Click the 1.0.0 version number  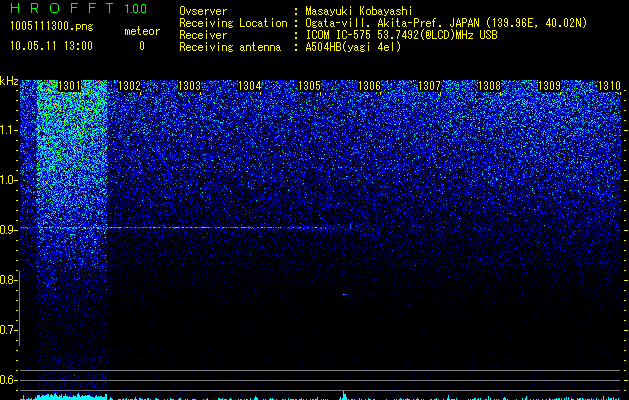pyautogui.click(x=135, y=8)
